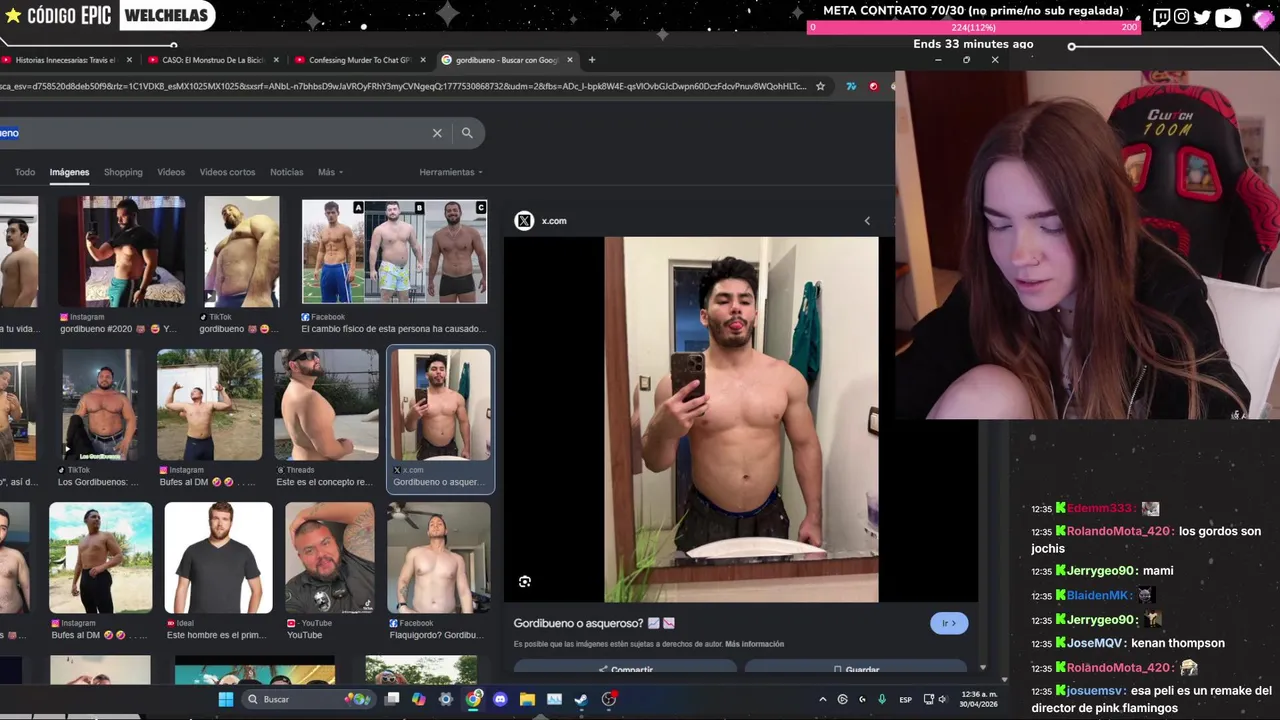Click the blue extension icon in toolbar
This screenshot has width=1280, height=720.
pyautogui.click(x=851, y=86)
